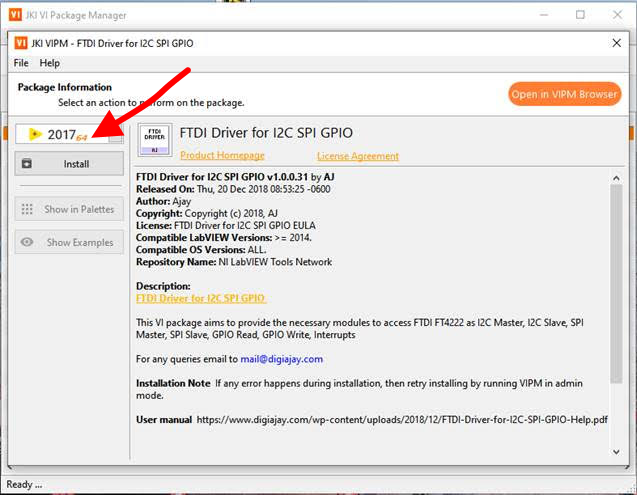Open the File menu
This screenshot has height=495, width=637.
(x=21, y=63)
